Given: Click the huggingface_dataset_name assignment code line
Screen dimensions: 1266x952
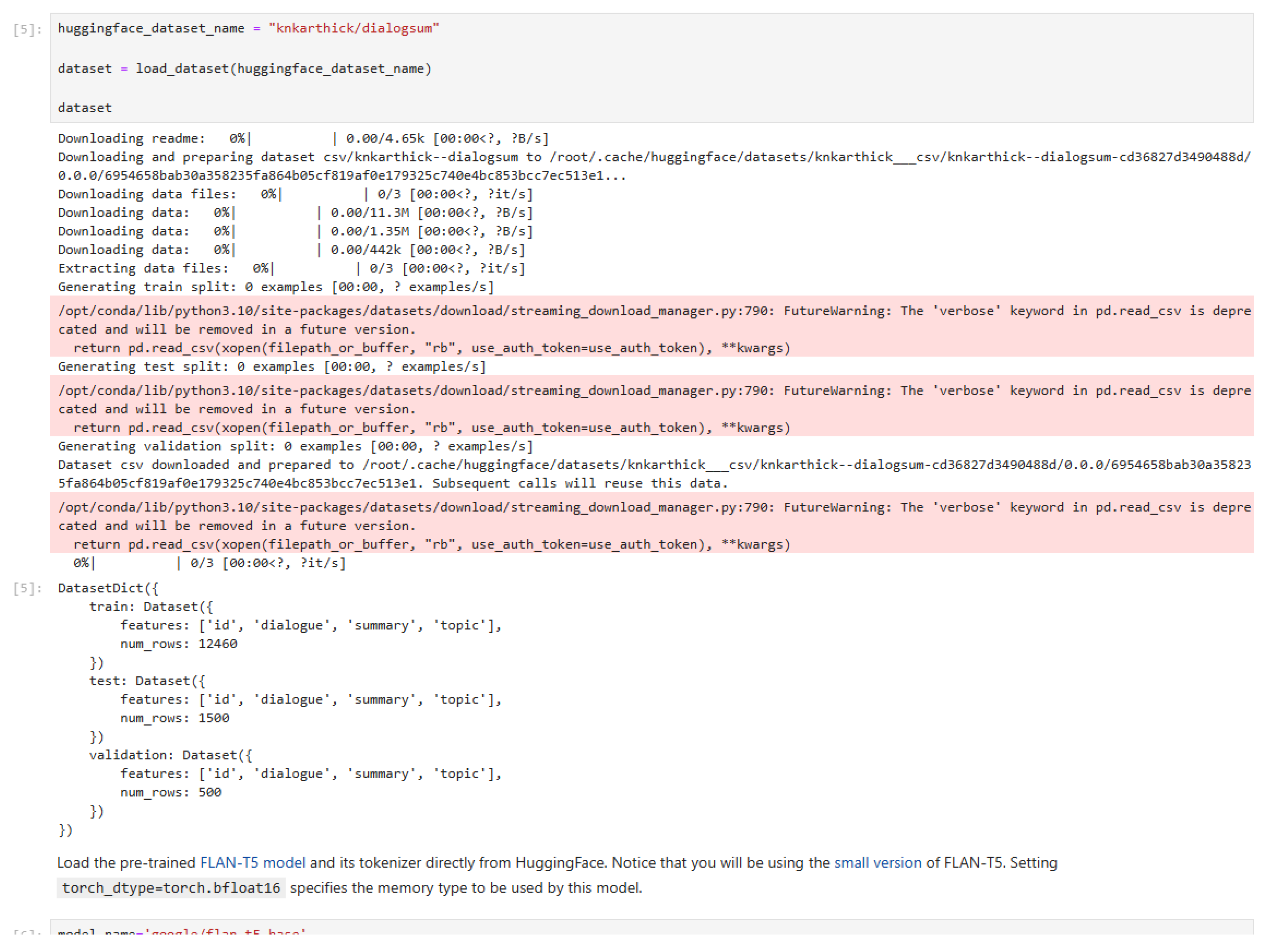Looking at the screenshot, I should (248, 28).
